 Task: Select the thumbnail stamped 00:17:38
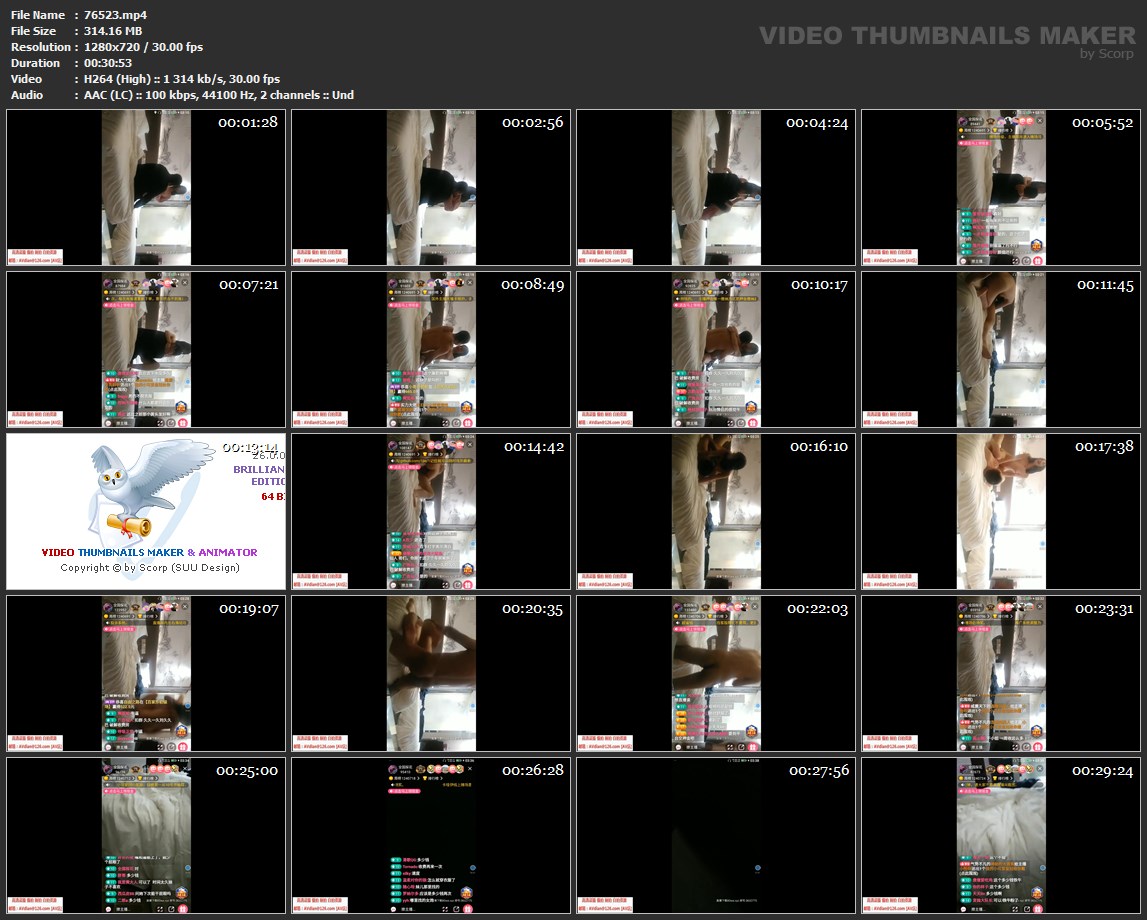[x=1001, y=511]
